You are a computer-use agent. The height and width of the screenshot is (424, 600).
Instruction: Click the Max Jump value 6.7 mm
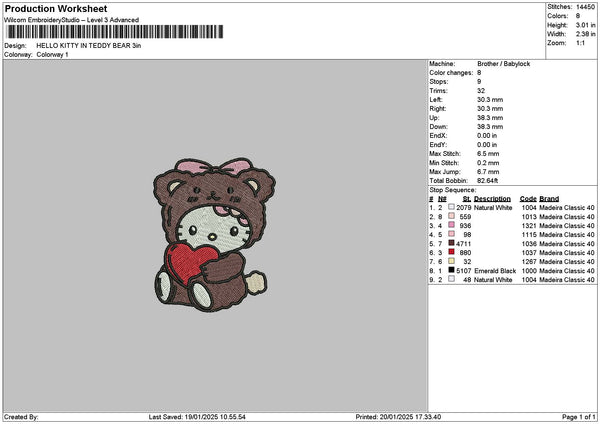pyautogui.click(x=488, y=172)
